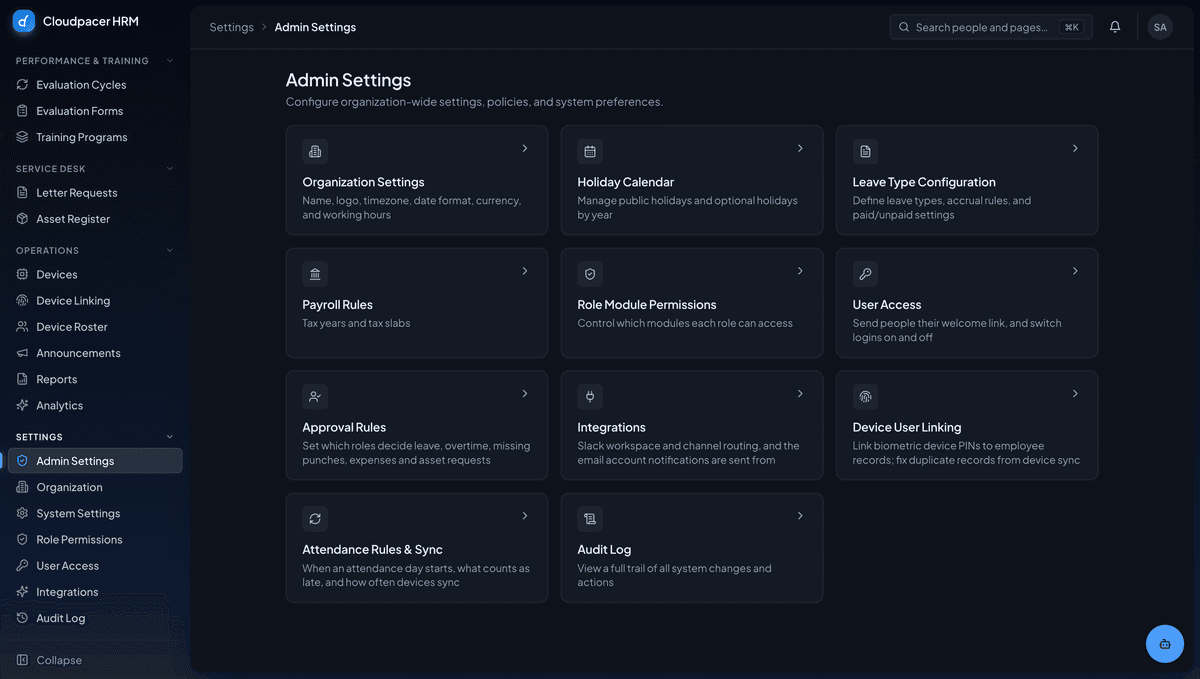Click "Tax years and tax slabs" text
Screen dimensions: 1200x679
[356, 323]
